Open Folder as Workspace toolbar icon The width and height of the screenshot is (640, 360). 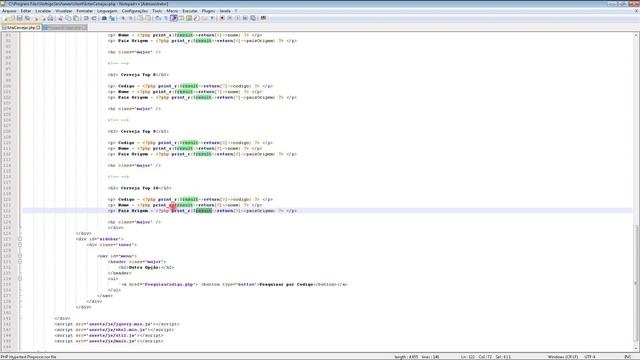click(x=204, y=18)
